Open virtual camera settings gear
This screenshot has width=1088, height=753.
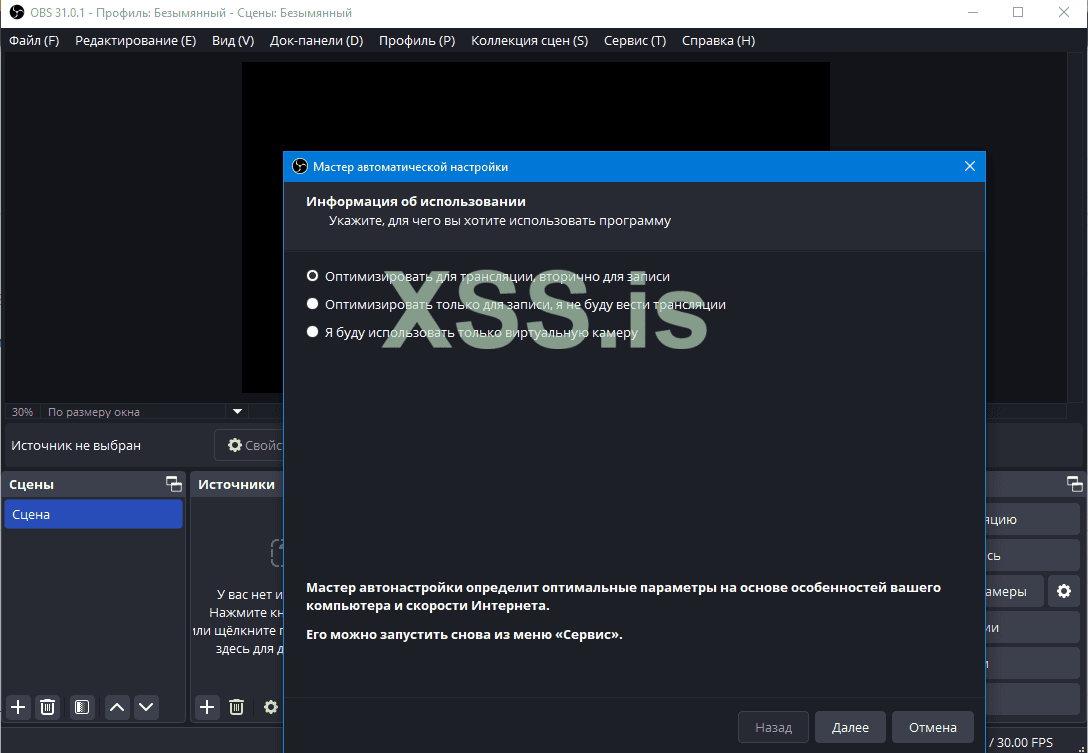coord(1064,591)
